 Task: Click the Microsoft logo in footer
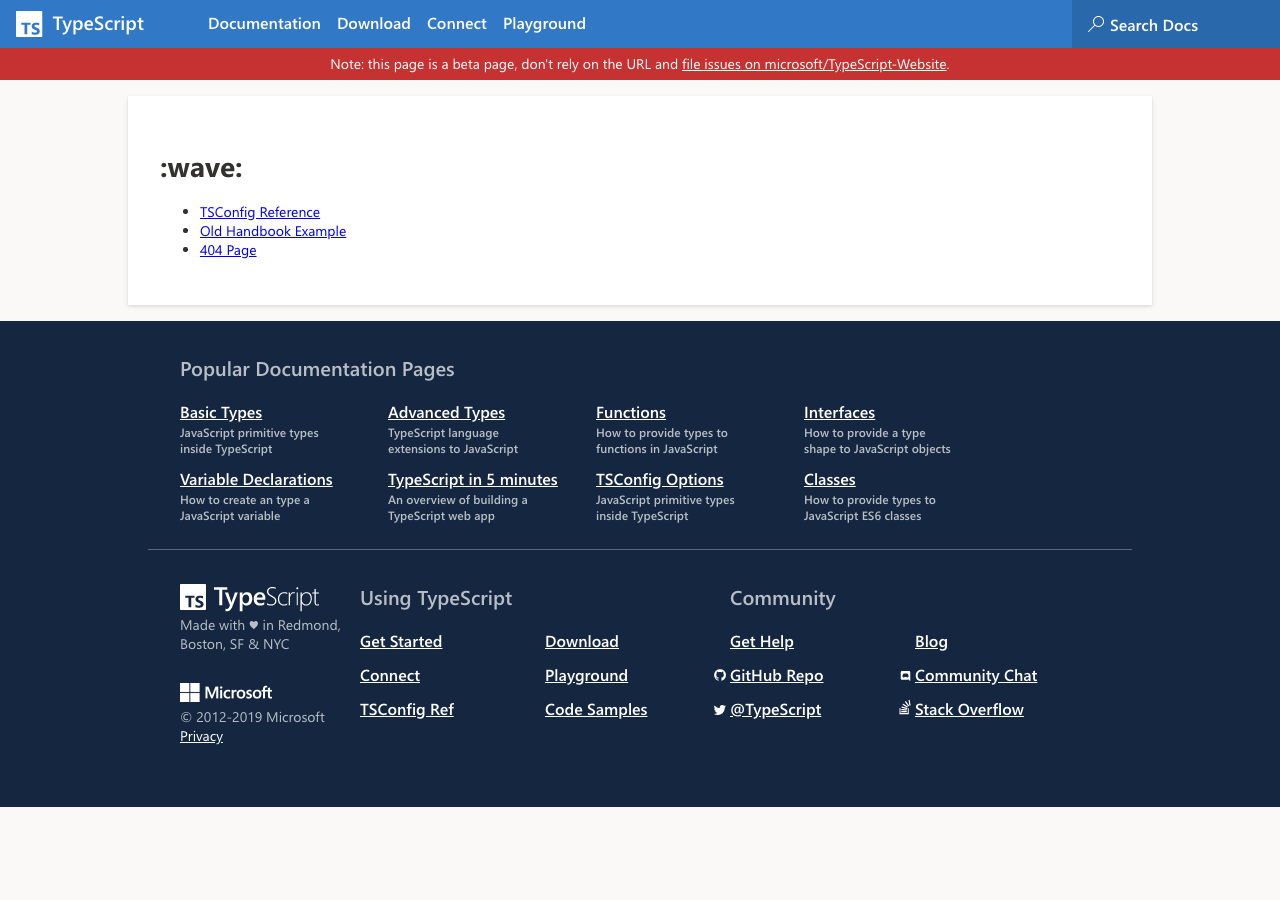point(226,692)
